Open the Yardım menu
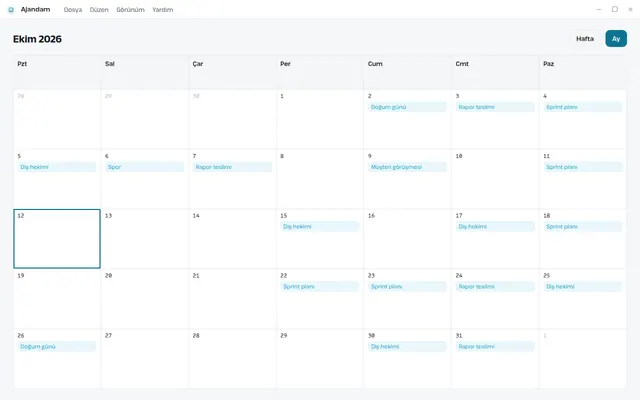The width and height of the screenshot is (640, 400). point(162,10)
